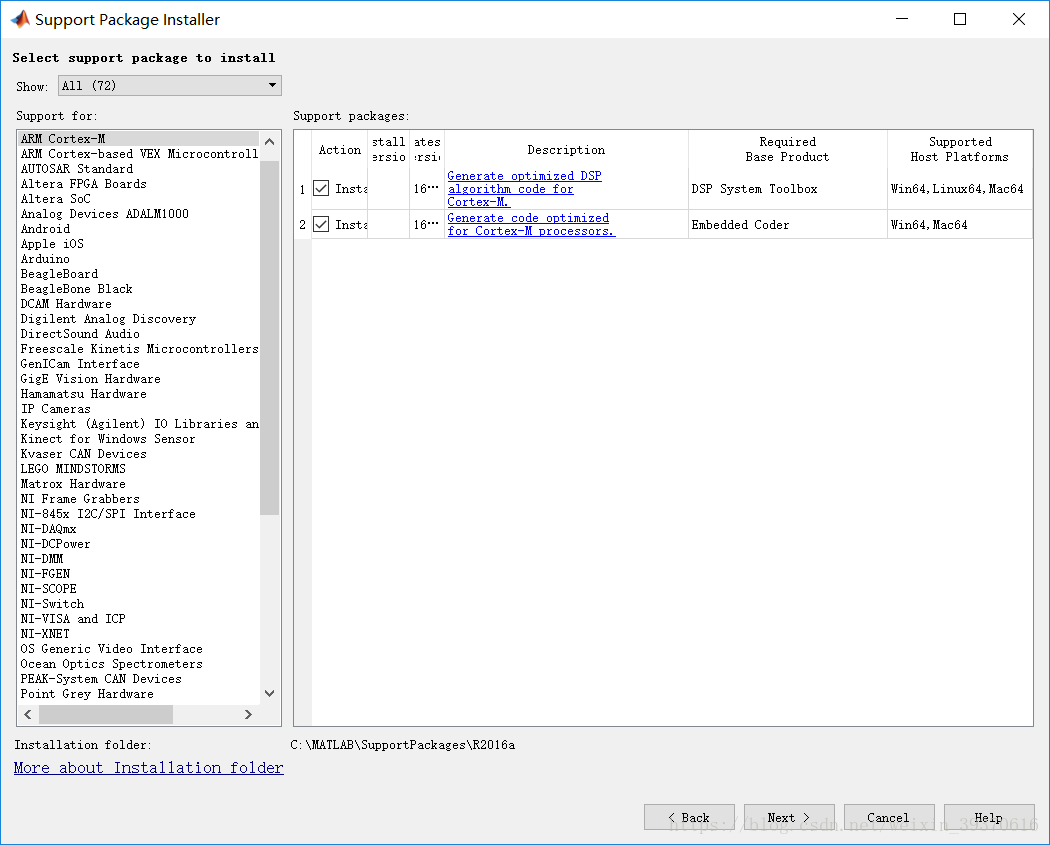
Task: Select PEAK-System CAN Devices entry
Action: pos(139,679)
